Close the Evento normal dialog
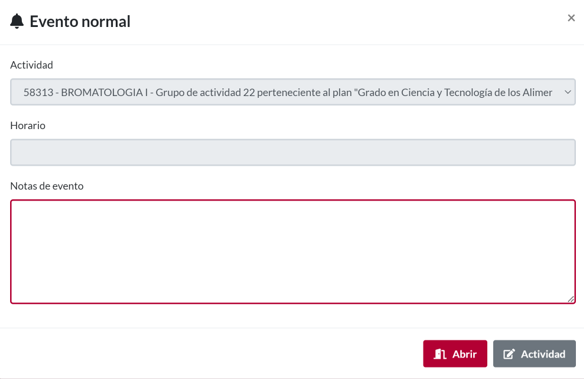The image size is (584, 379). (x=571, y=18)
